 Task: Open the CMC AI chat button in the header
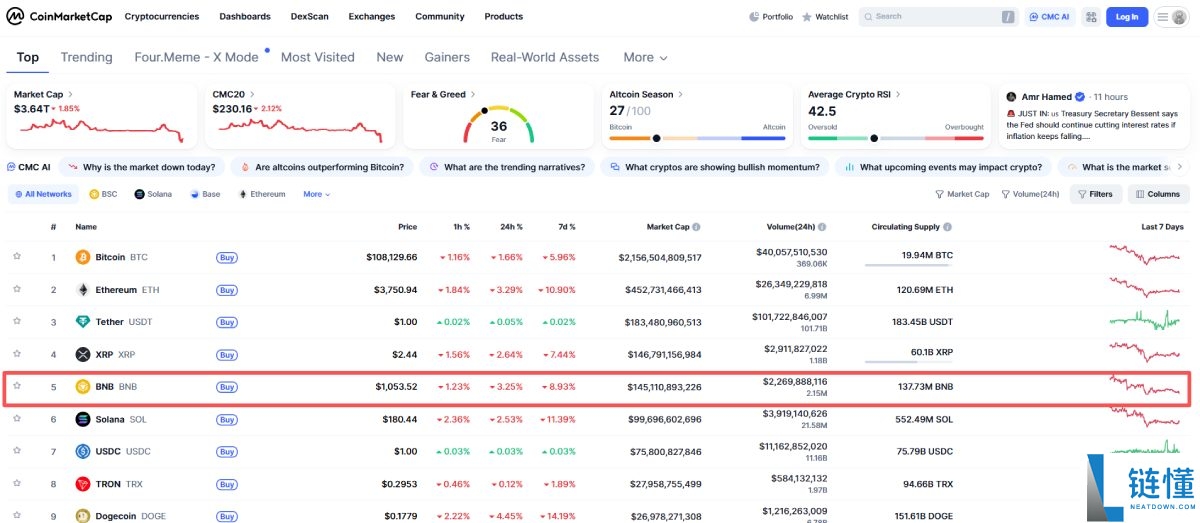pos(1050,17)
